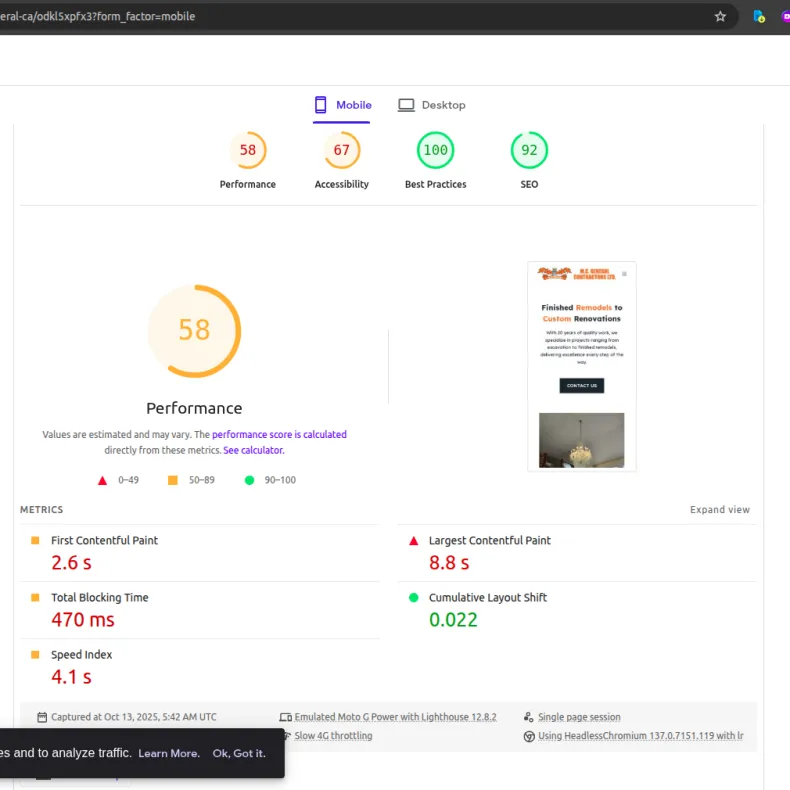
Task: Click the 'Using HeadlessChromium' browser info
Action: tap(640, 736)
